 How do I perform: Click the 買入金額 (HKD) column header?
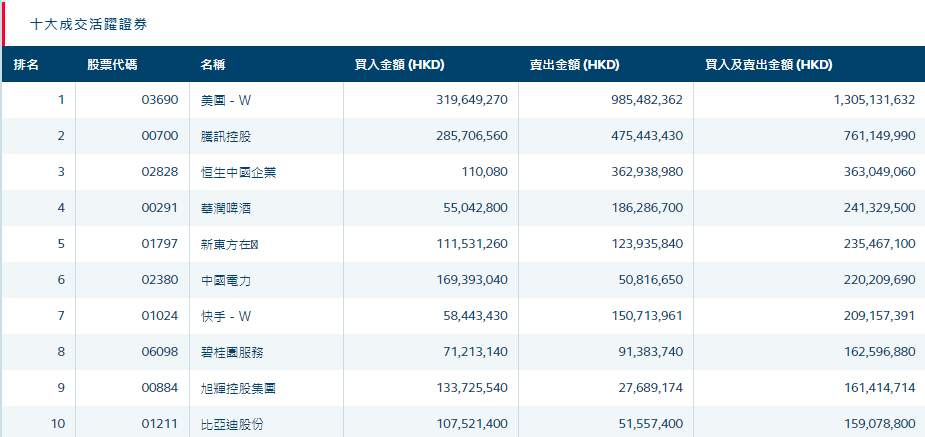click(x=399, y=65)
